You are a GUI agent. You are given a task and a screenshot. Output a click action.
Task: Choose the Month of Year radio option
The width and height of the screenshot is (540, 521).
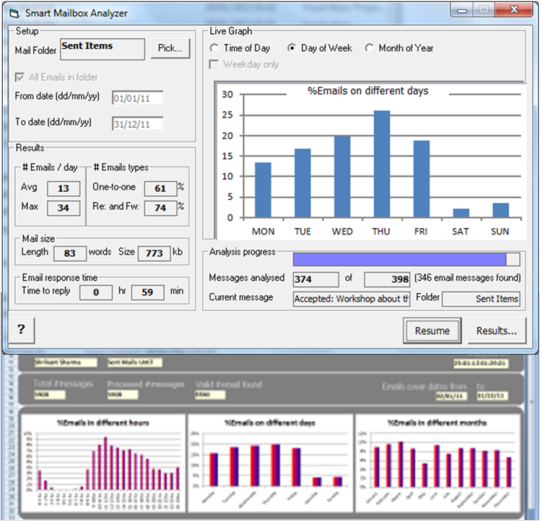pyautogui.click(x=369, y=48)
